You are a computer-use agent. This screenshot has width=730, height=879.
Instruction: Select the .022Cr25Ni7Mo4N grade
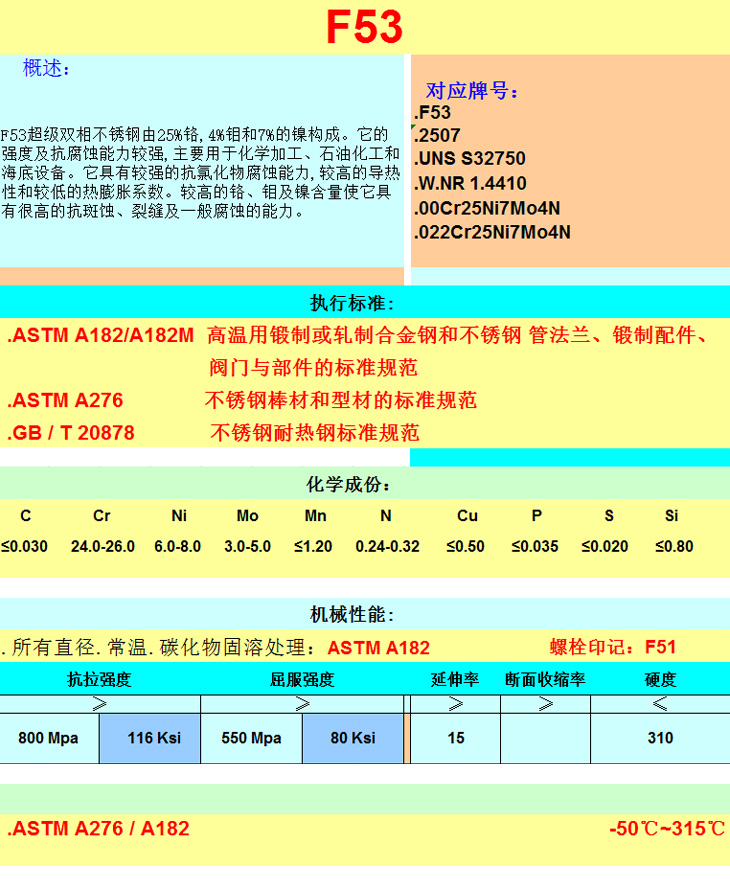click(492, 232)
